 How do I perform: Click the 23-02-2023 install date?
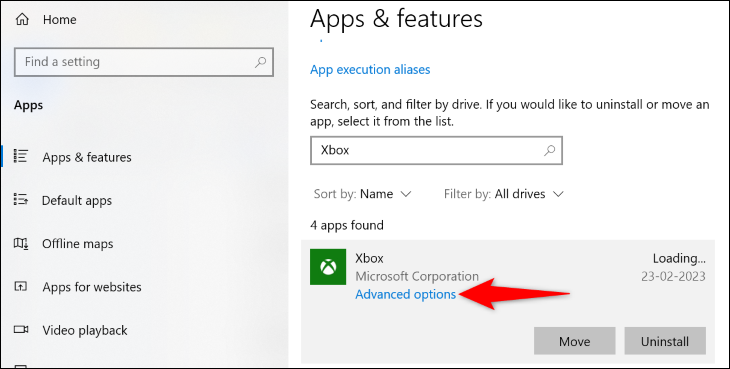tap(673, 276)
